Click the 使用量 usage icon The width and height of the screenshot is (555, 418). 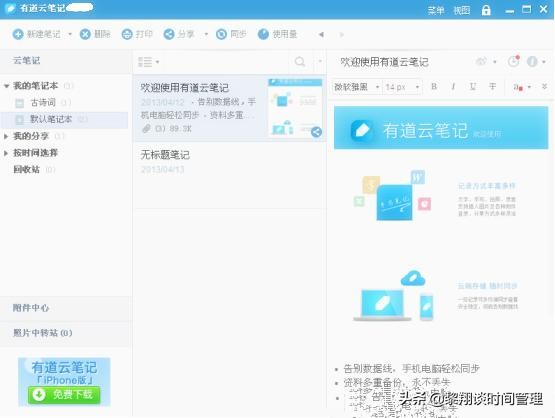pyautogui.click(x=263, y=34)
